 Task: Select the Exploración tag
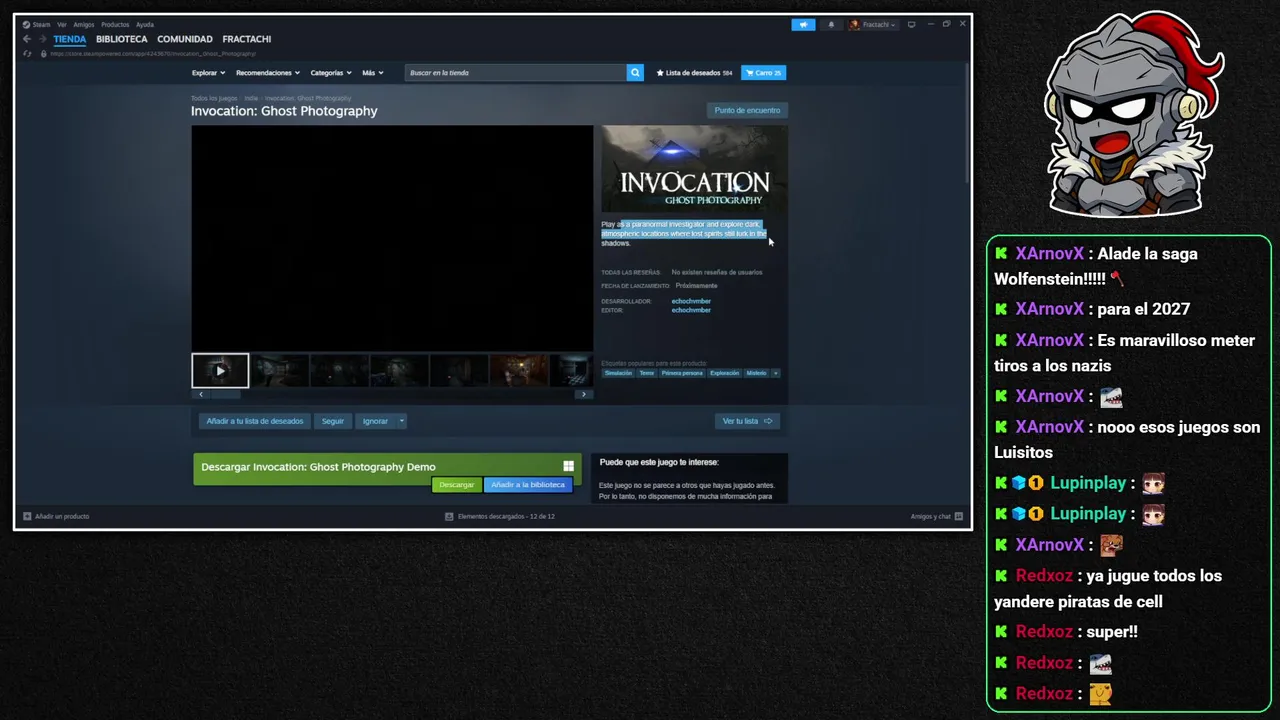pos(725,373)
